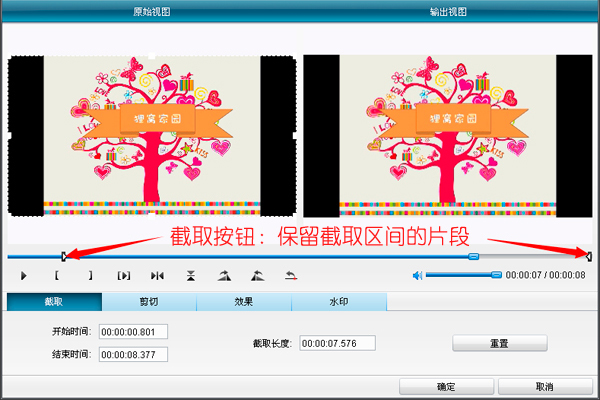600x400 pixels.
Task: Open the 效果 tab
Action: [244, 302]
